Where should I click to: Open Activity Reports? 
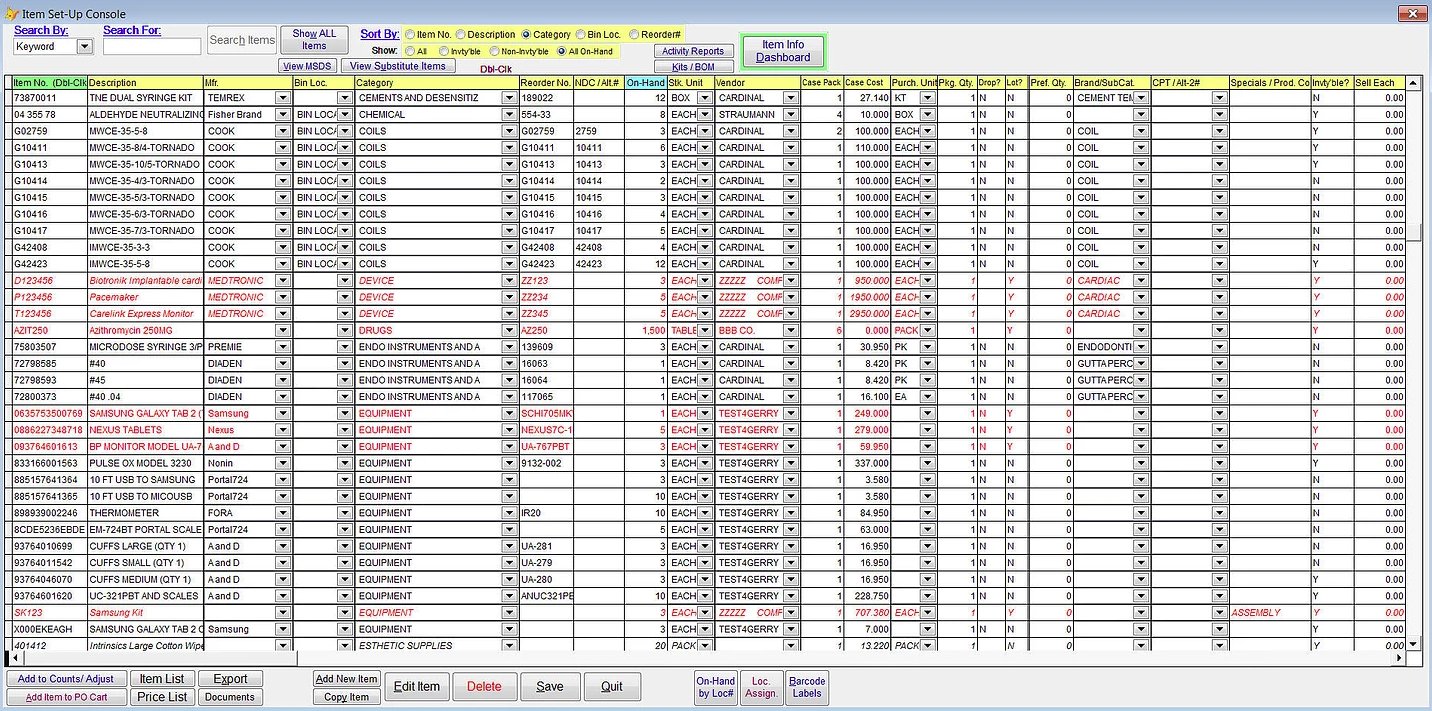693,51
